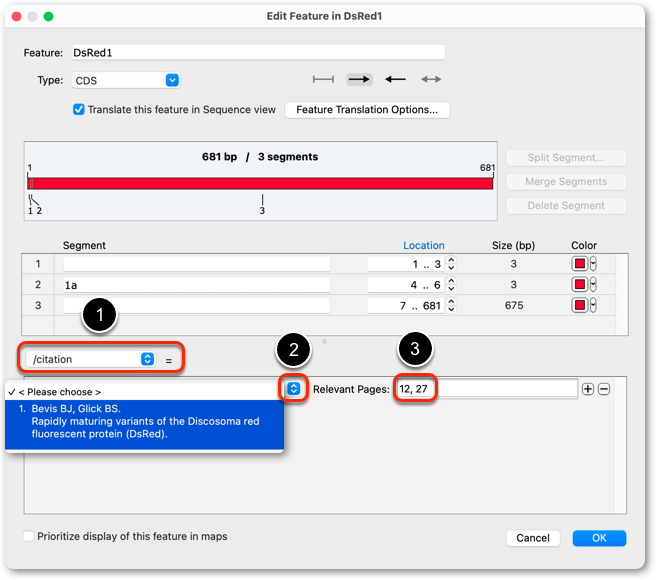
Task: Add a citation row with plus icon
Action: [587, 389]
